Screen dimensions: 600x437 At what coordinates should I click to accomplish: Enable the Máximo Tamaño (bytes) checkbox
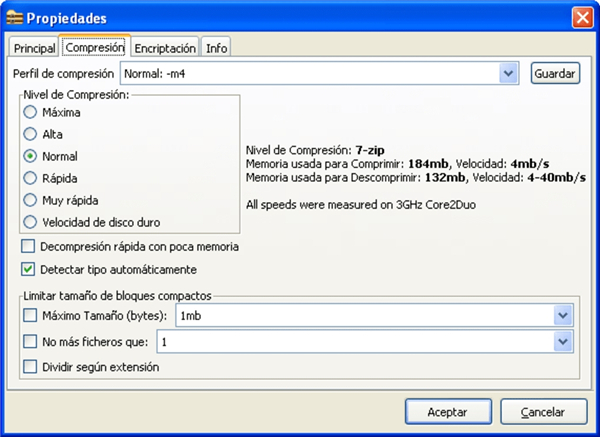point(28,317)
